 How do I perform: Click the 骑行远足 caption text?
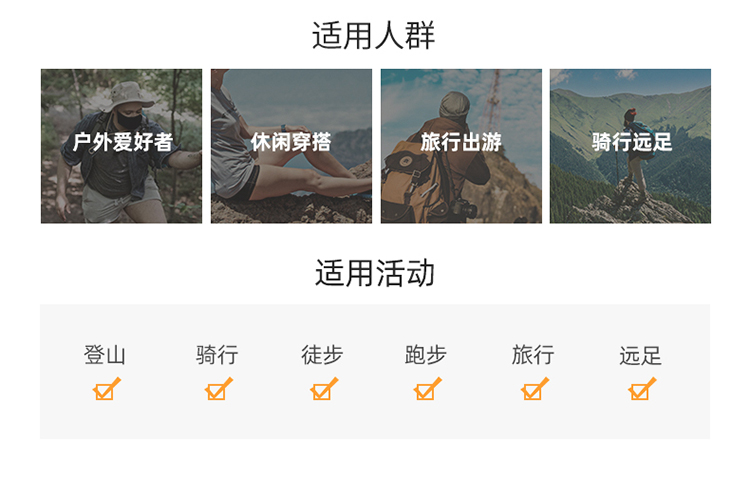click(632, 142)
